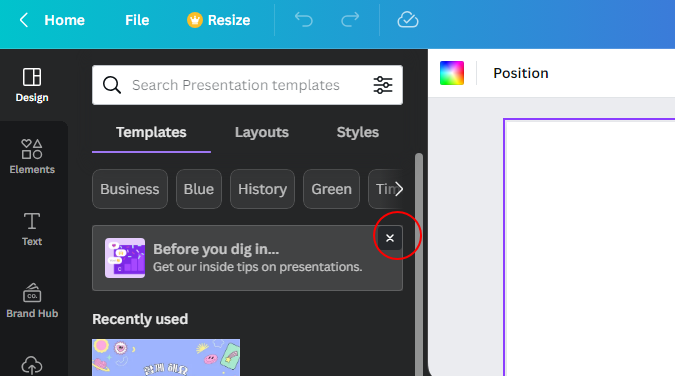Click the magnifier search icon
Image resolution: width=675 pixels, height=376 pixels.
tap(112, 85)
